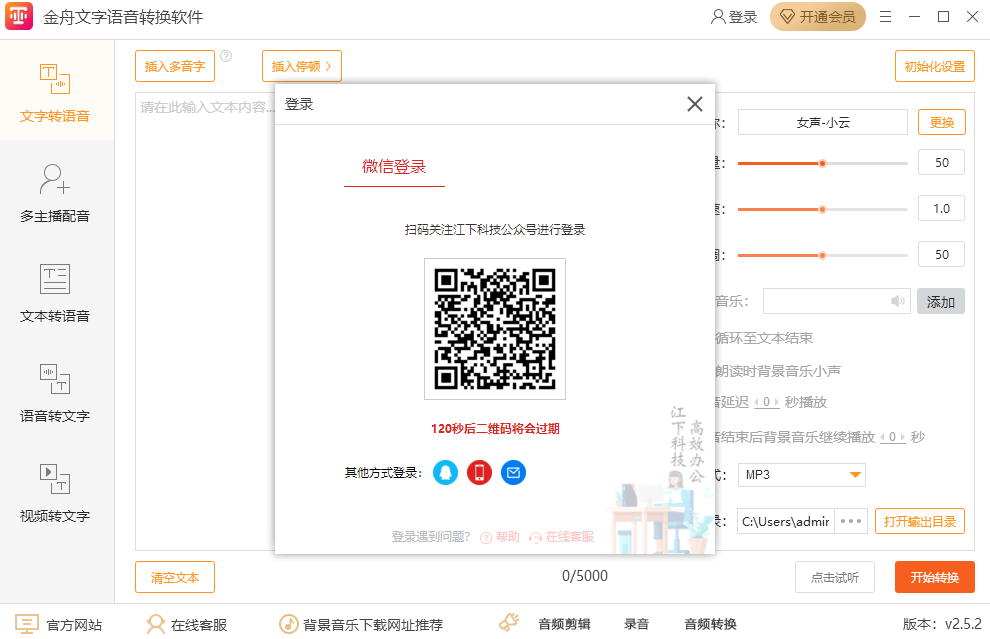Open 帮助 link in login dialog
The width and height of the screenshot is (990, 639).
click(500, 537)
